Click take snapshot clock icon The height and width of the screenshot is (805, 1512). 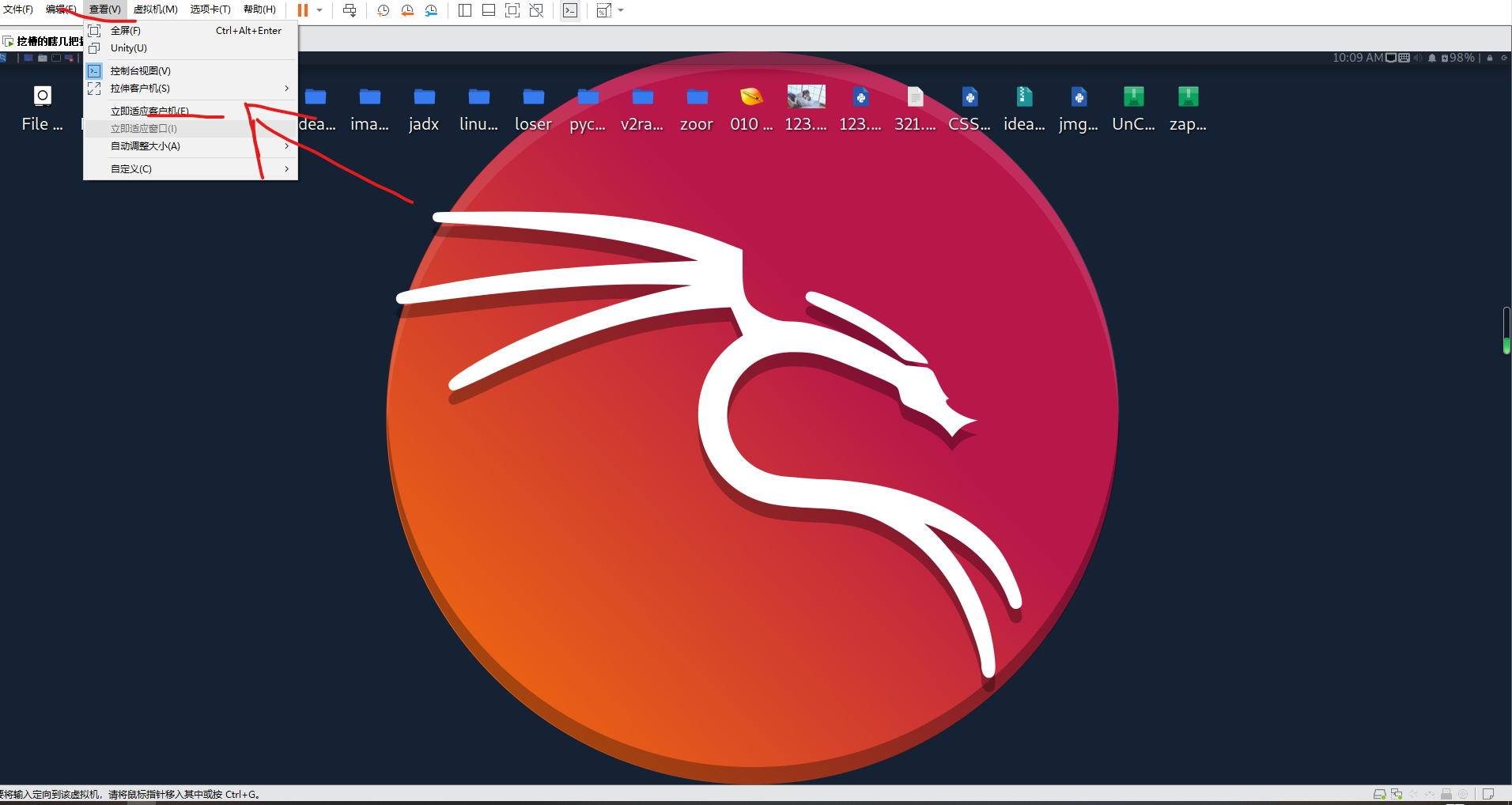(383, 10)
